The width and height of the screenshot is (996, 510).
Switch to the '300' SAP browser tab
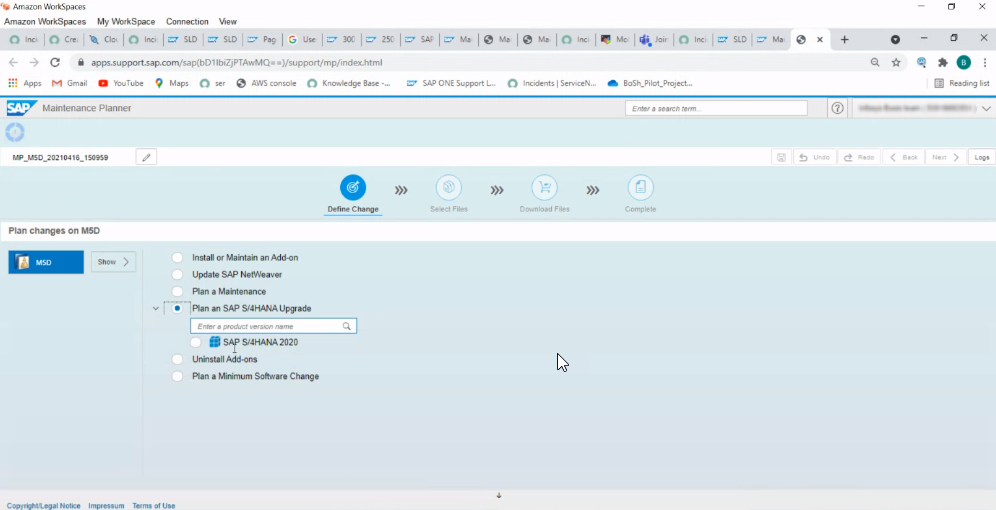(x=341, y=39)
